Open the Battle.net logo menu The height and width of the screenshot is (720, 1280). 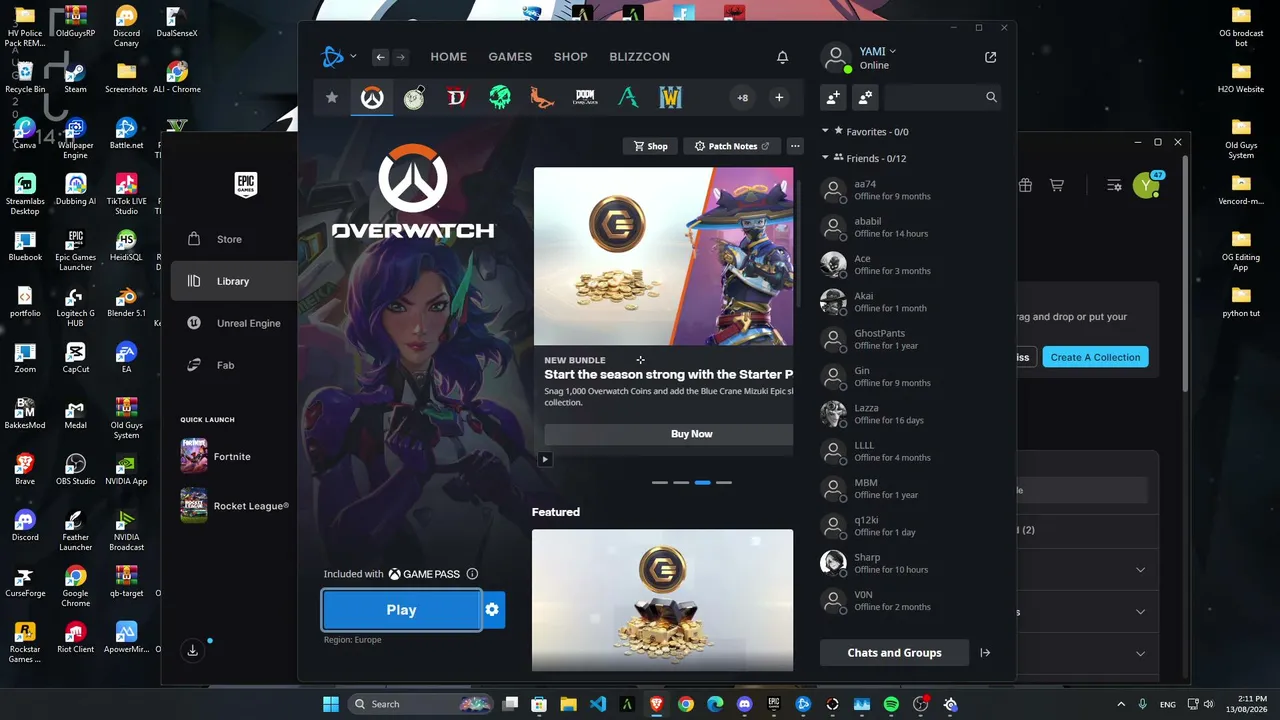[338, 57]
